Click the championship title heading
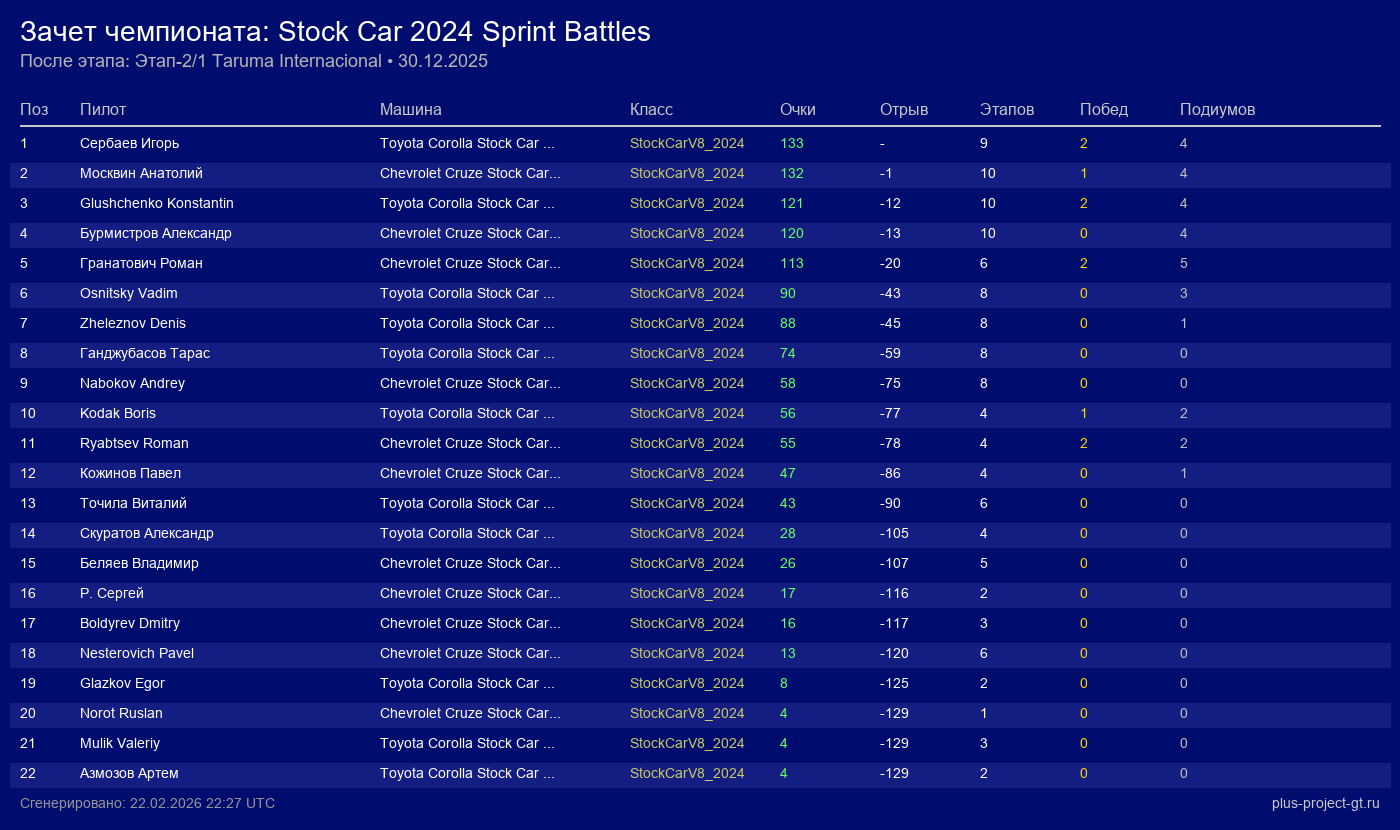The image size is (1400, 830). click(x=335, y=32)
